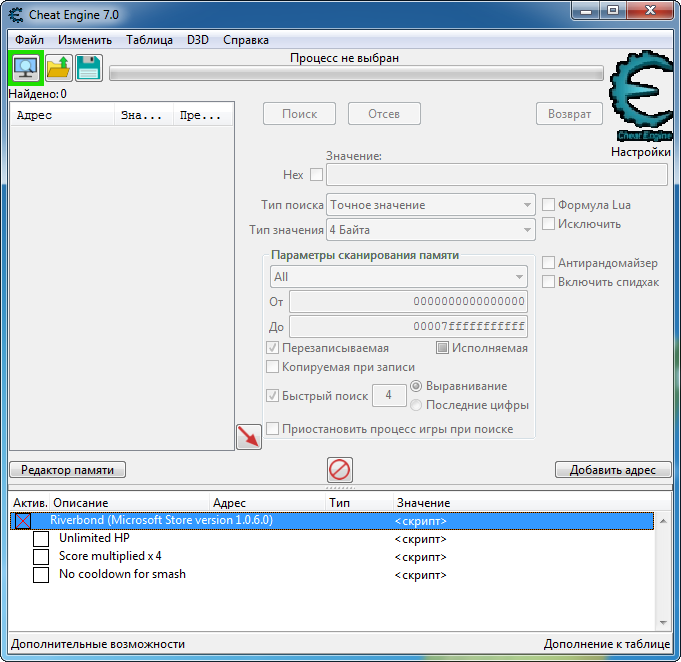Enable the Формула Lua checkbox
Viewport: 681px width, 662px height.
click(x=549, y=205)
